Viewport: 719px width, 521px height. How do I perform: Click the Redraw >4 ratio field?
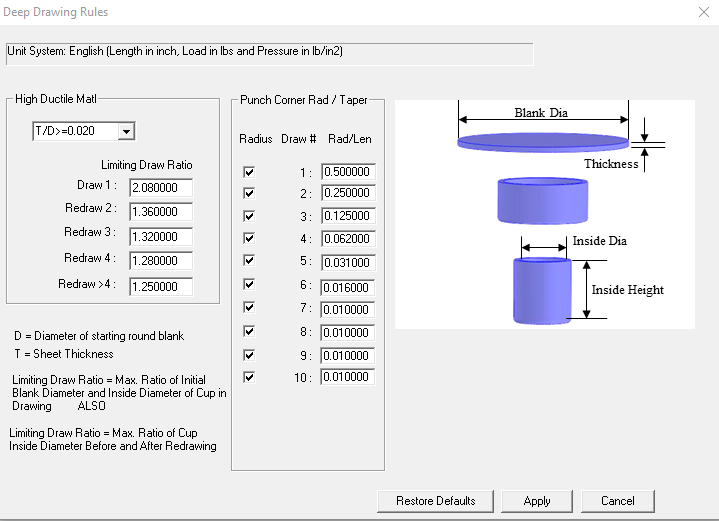[161, 287]
